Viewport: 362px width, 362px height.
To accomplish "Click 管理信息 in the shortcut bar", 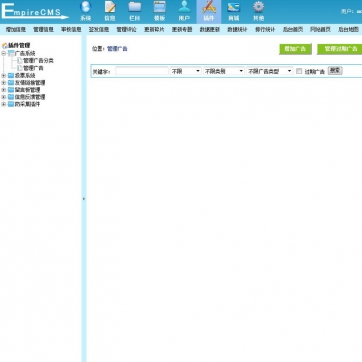I will [43, 30].
